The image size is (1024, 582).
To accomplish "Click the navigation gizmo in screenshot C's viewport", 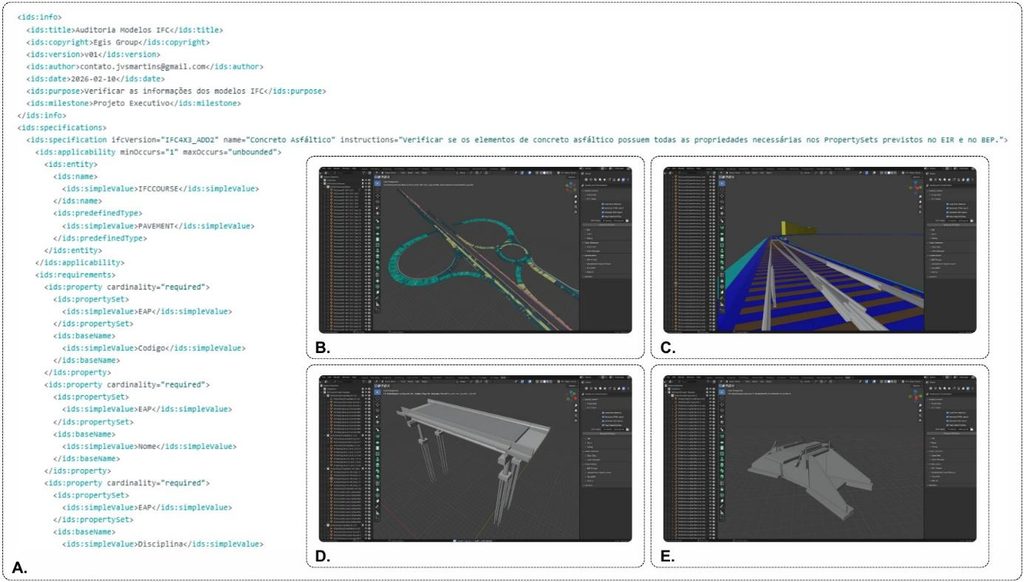I will (x=915, y=186).
